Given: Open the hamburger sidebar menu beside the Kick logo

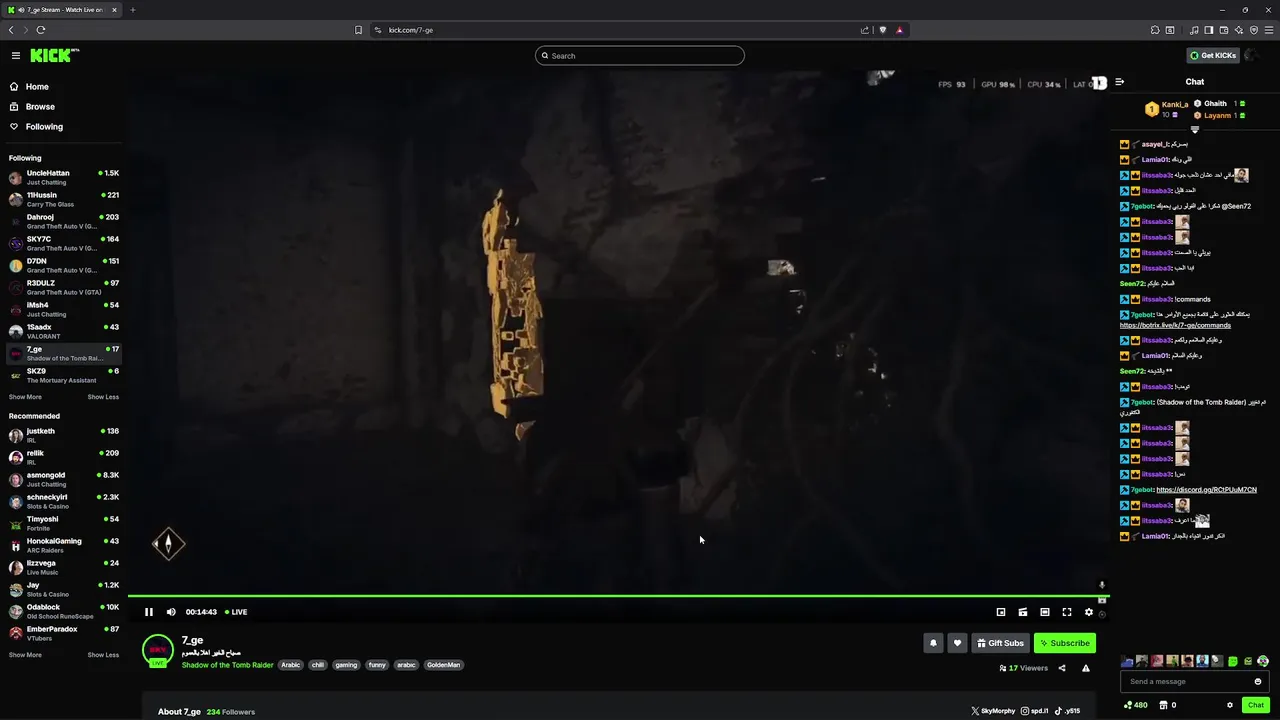Looking at the screenshot, I should (x=16, y=56).
